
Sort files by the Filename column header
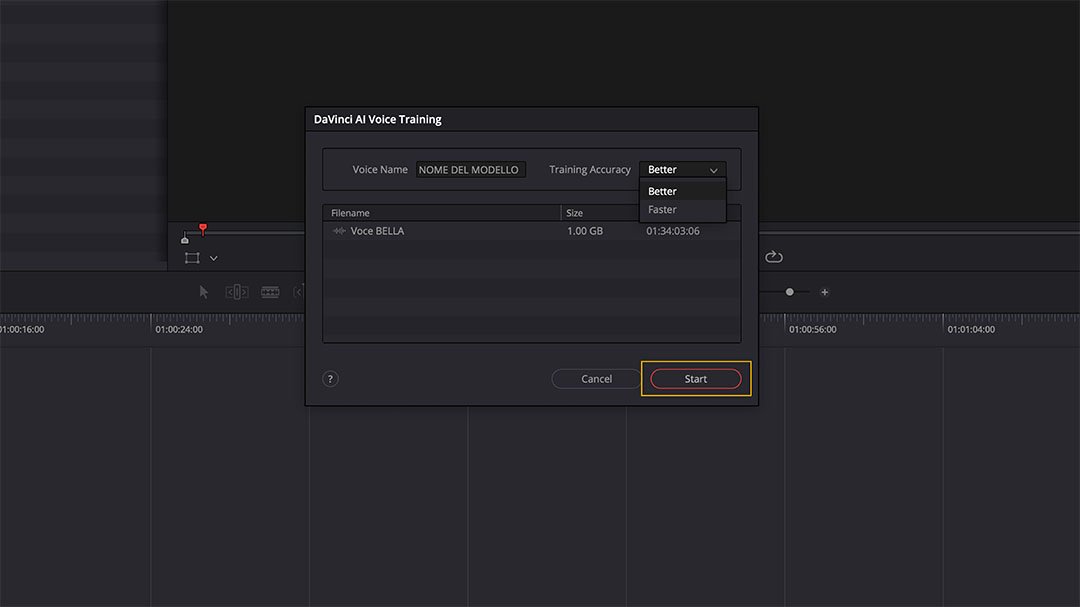(442, 213)
